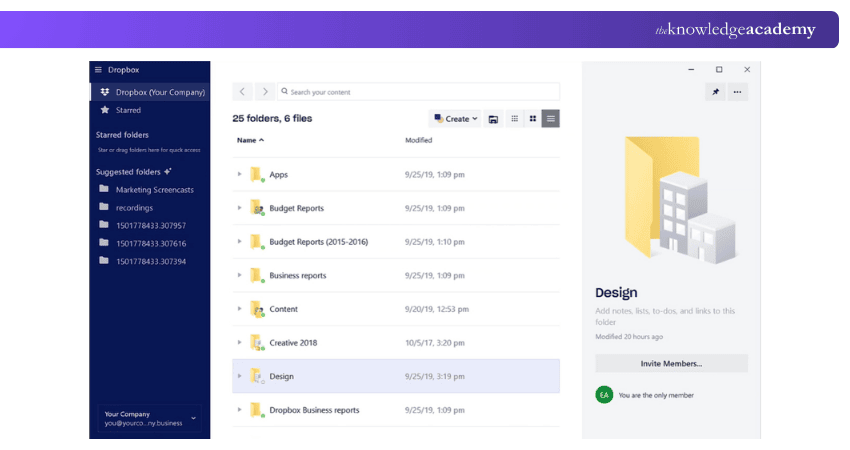Image resolution: width=850 pixels, height=450 pixels.
Task: Open the Create dropdown
Action: click(455, 119)
